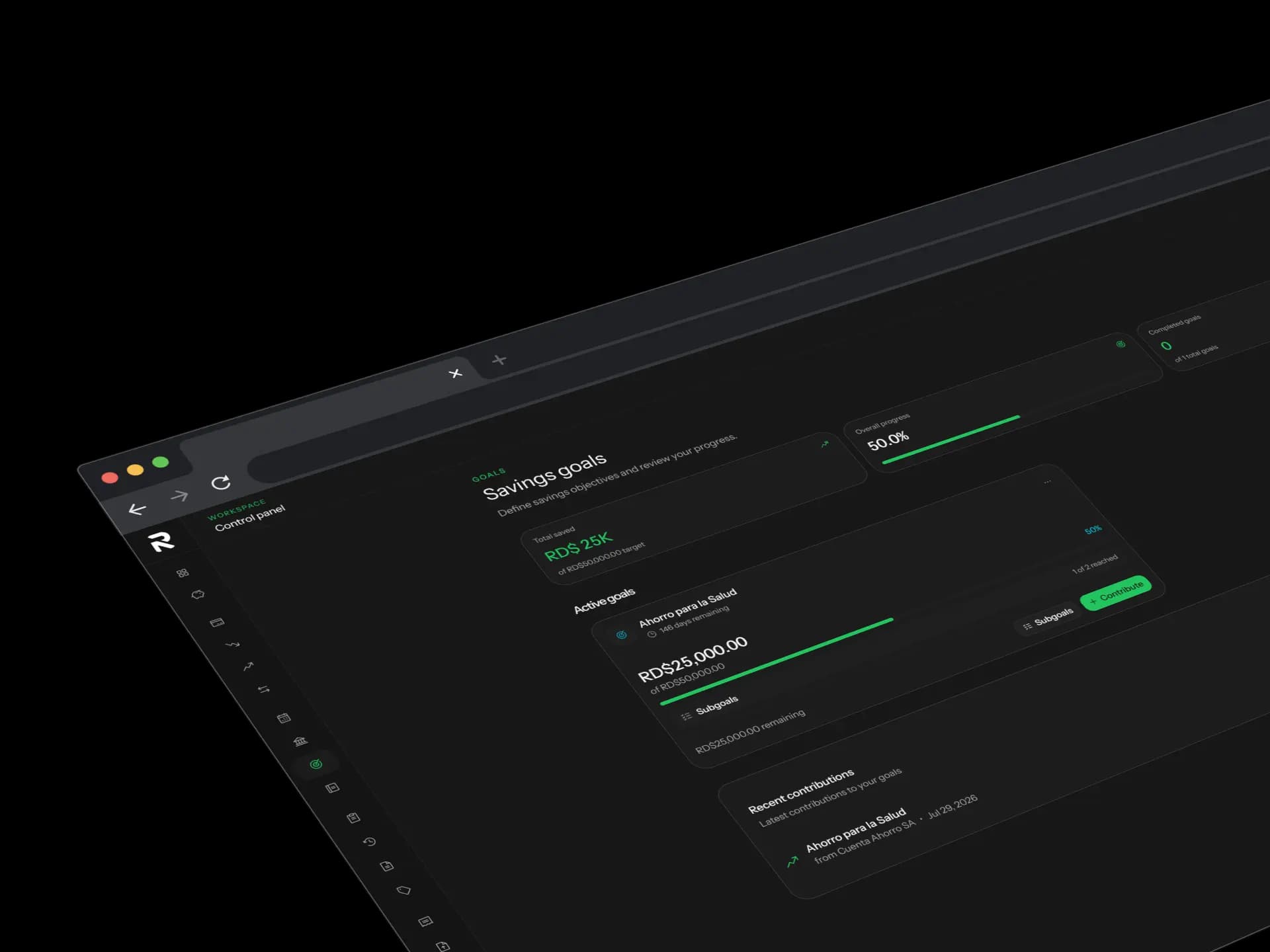This screenshot has width=1270, height=952.
Task: Click the Ahorro para la Salud goal title
Action: (688, 608)
